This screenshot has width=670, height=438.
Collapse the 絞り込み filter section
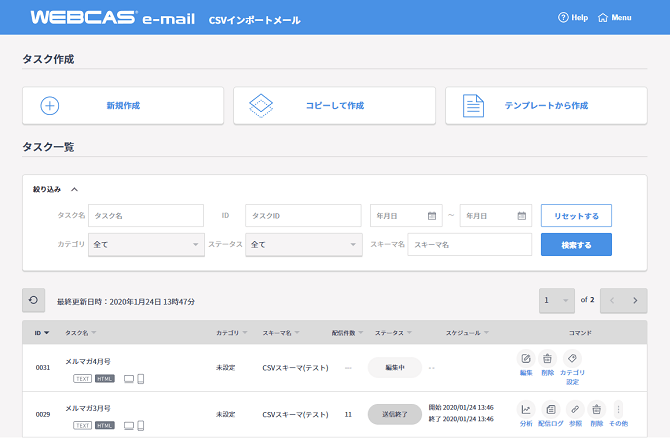point(74,188)
